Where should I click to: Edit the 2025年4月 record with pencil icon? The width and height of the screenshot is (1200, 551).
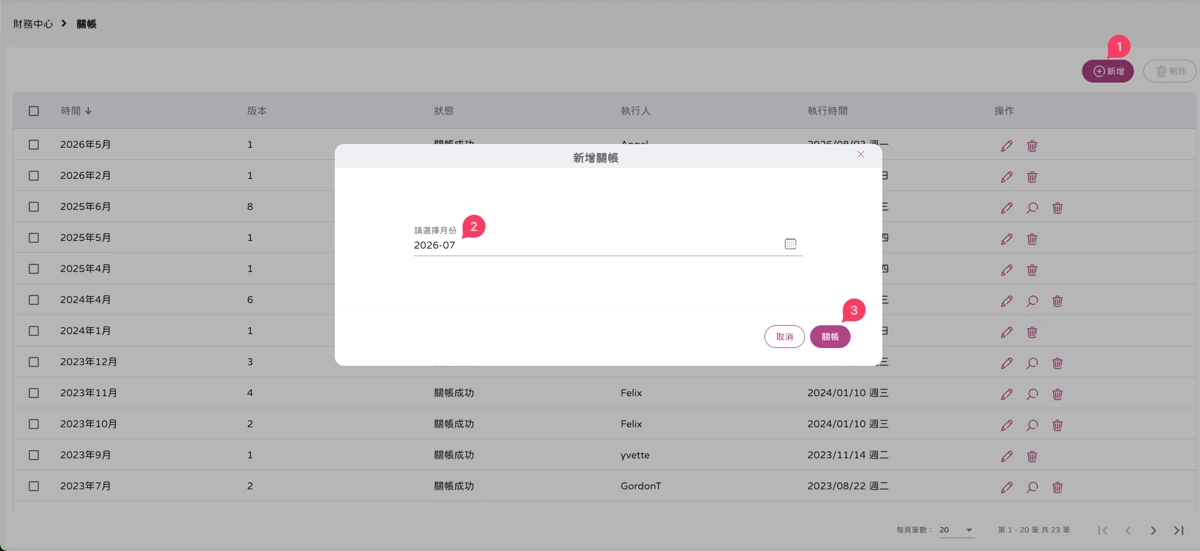(1007, 270)
